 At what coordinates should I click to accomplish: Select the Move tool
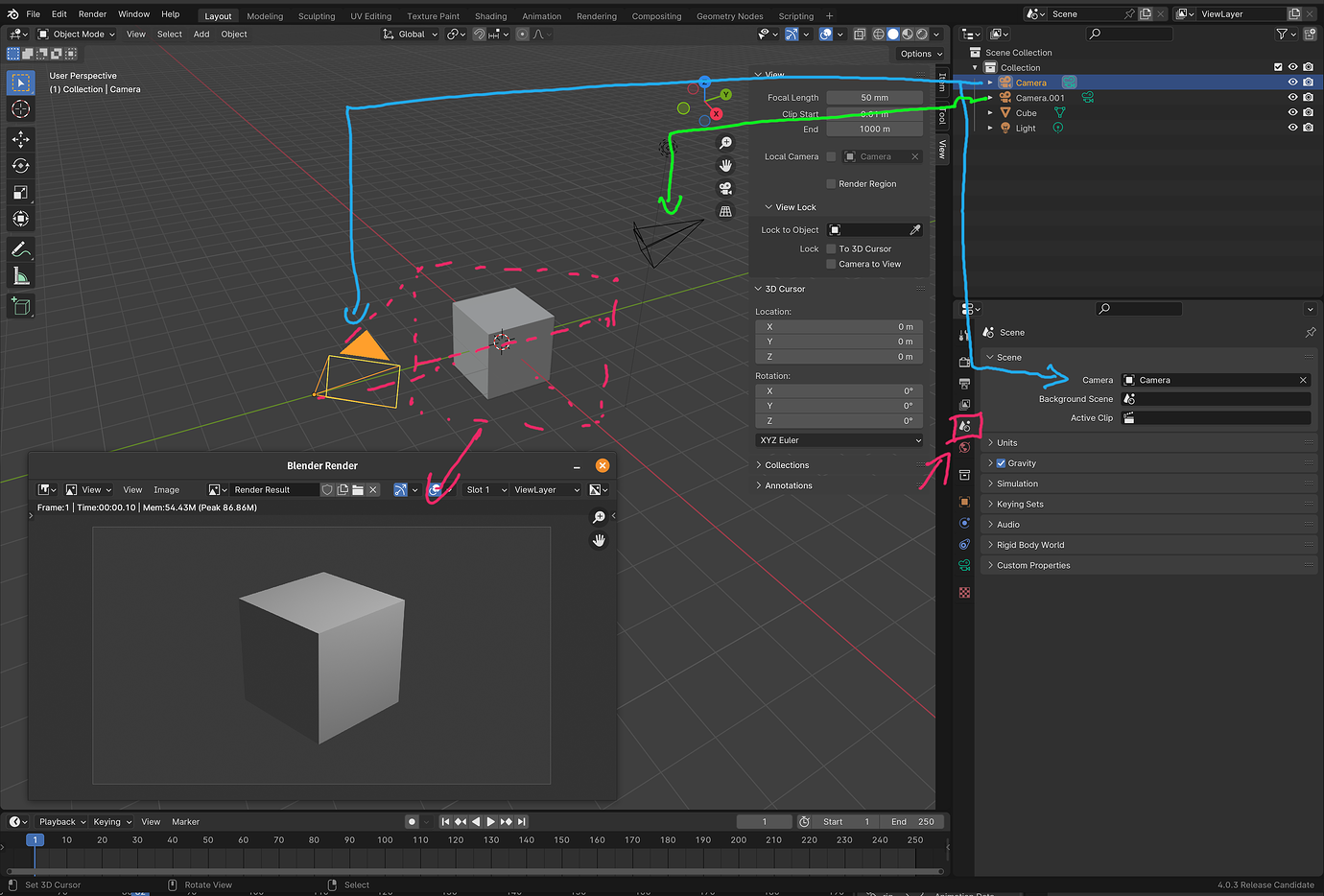(x=20, y=139)
